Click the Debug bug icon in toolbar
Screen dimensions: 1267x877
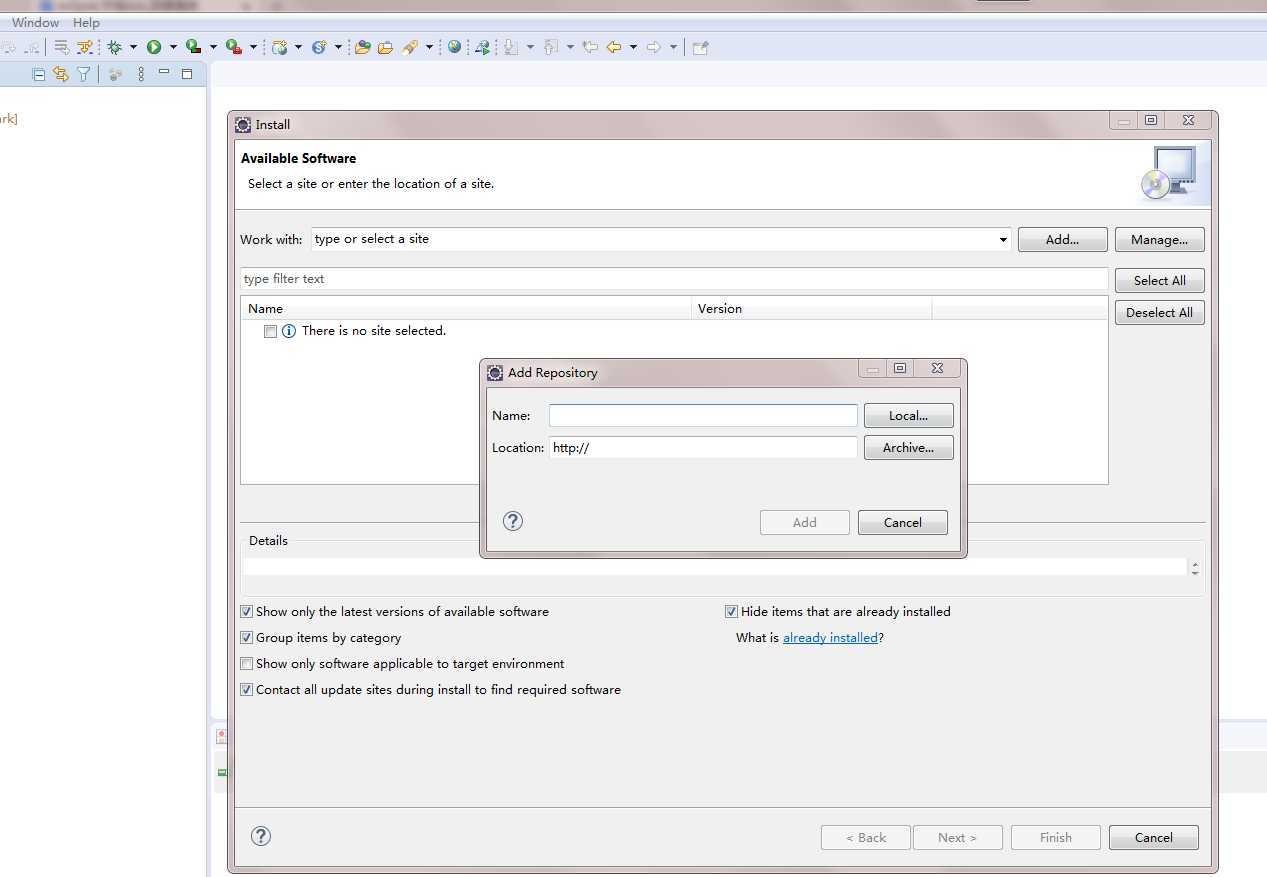click(115, 47)
